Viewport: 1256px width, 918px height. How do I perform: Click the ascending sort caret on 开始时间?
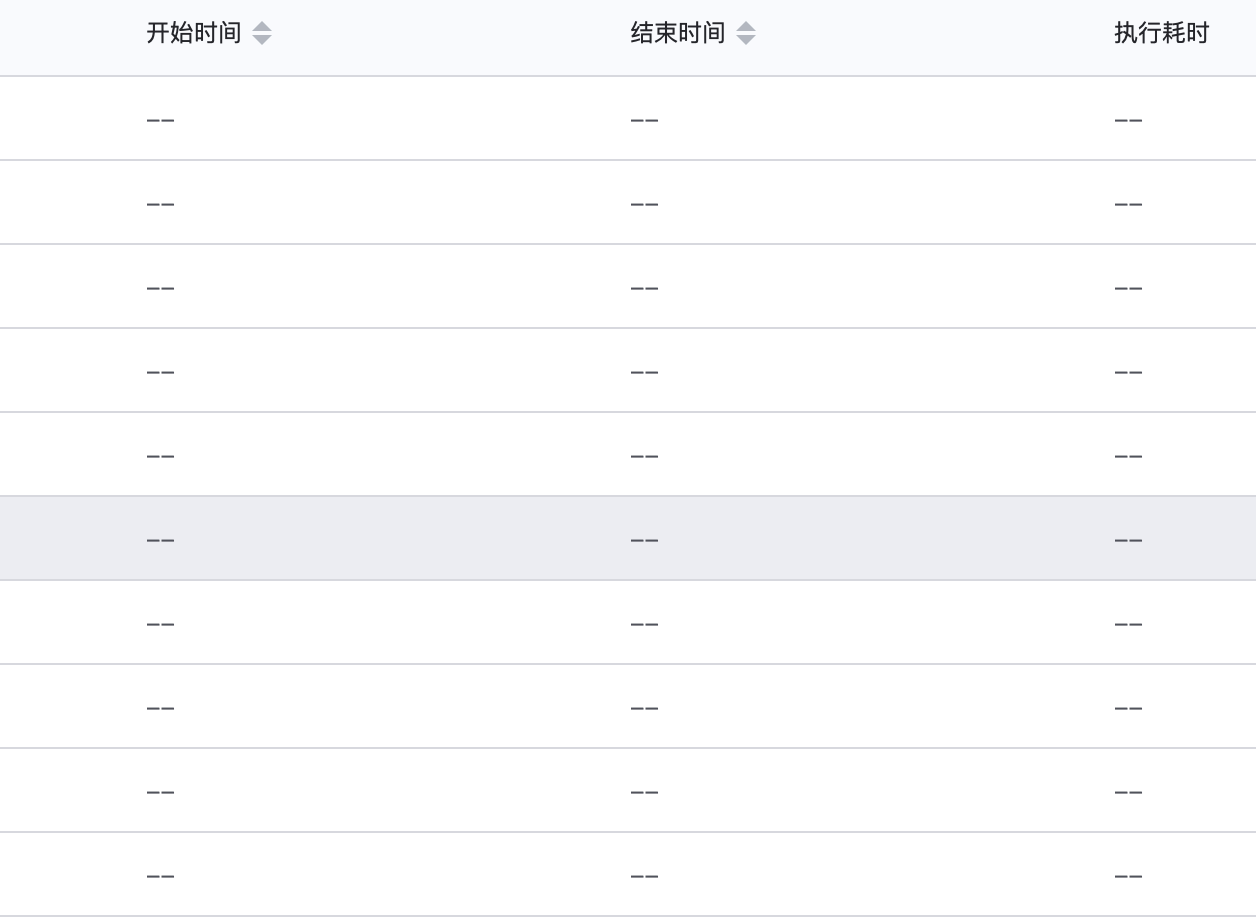point(261,27)
